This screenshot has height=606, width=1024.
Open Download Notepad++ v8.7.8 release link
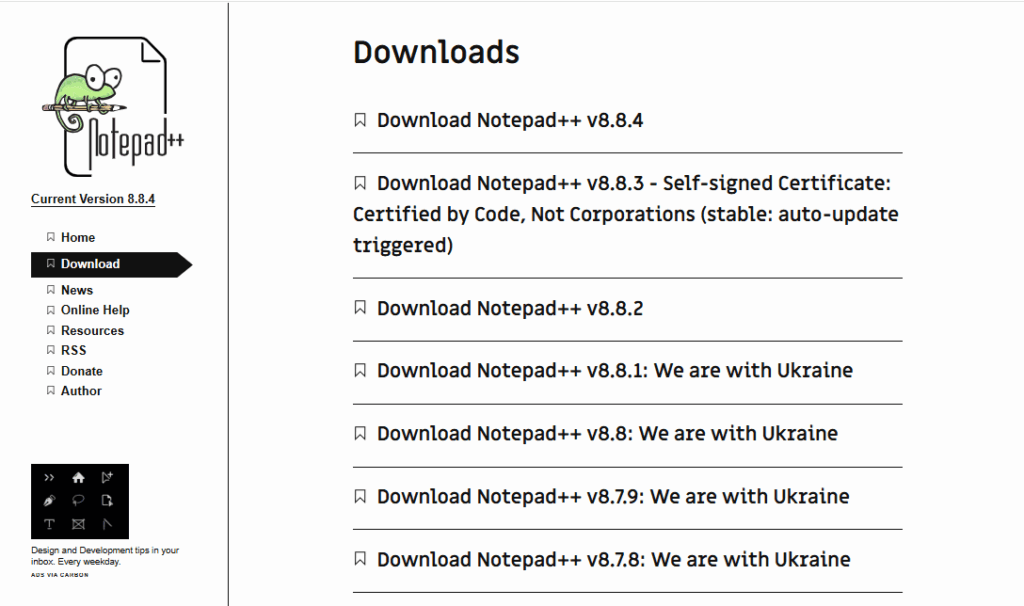point(613,560)
